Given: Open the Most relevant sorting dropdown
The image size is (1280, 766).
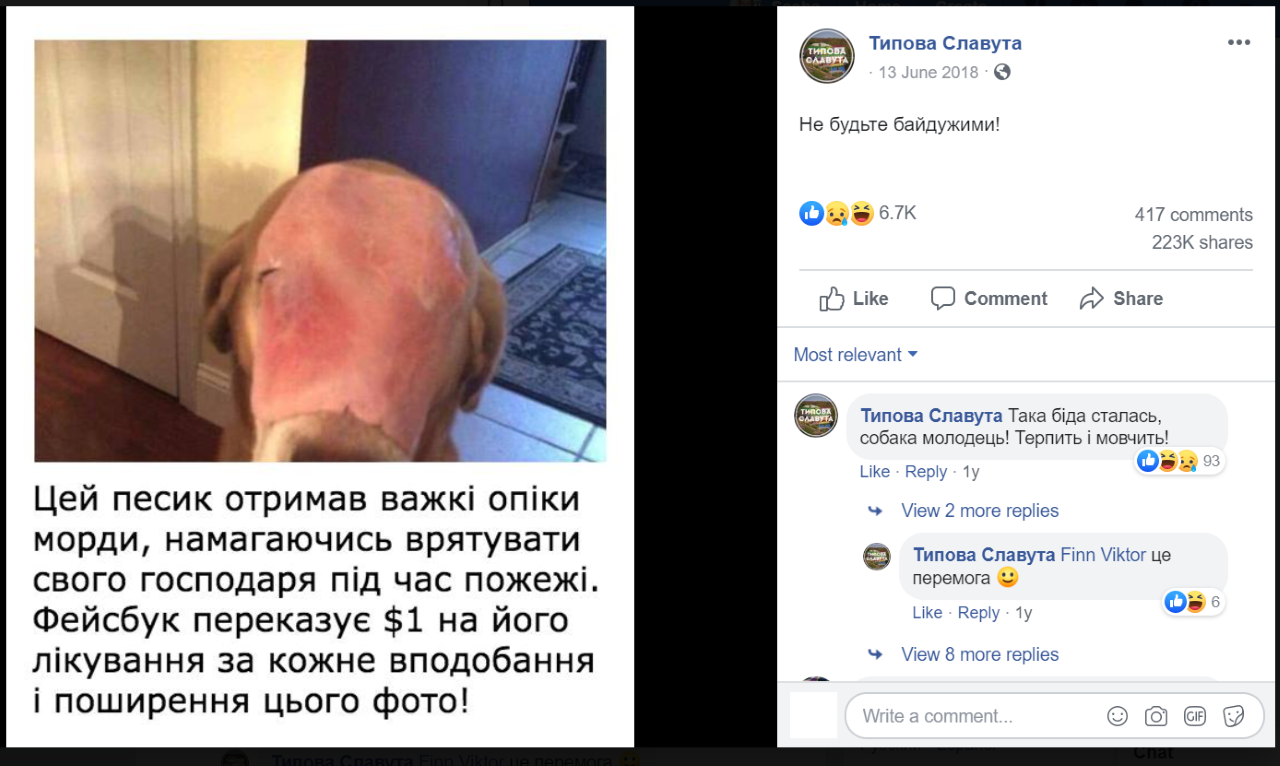Looking at the screenshot, I should pos(856,355).
